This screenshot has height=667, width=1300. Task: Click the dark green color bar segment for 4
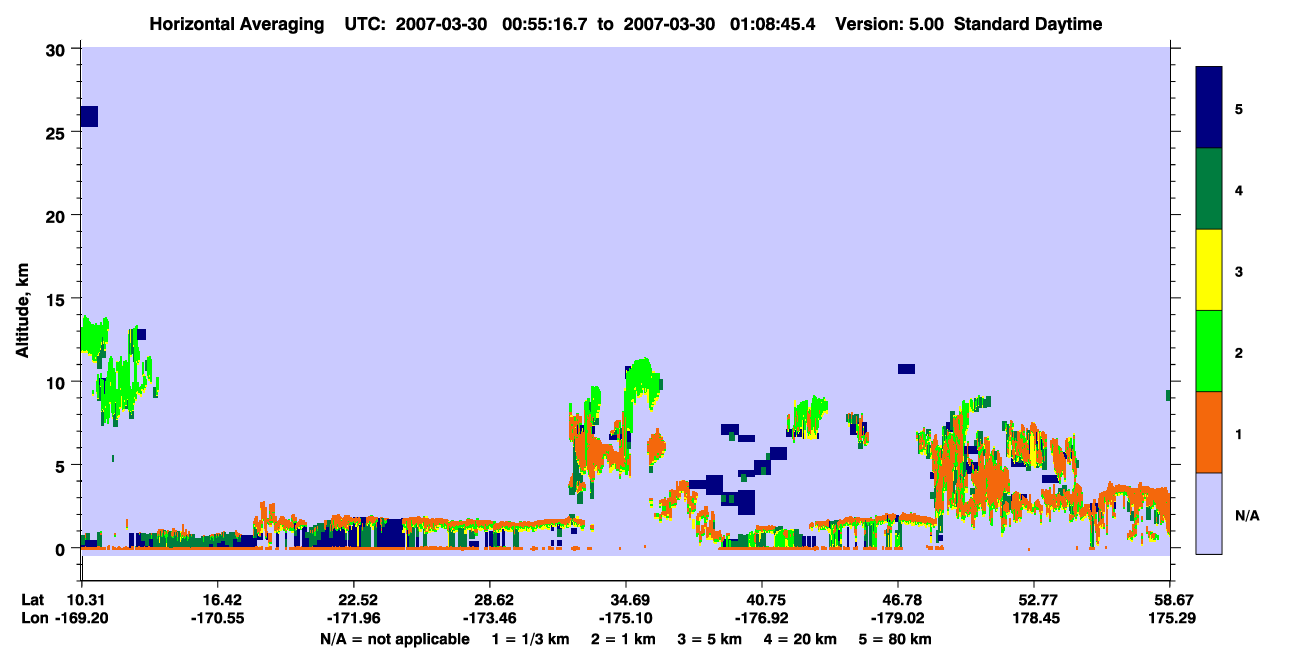[x=1209, y=189]
